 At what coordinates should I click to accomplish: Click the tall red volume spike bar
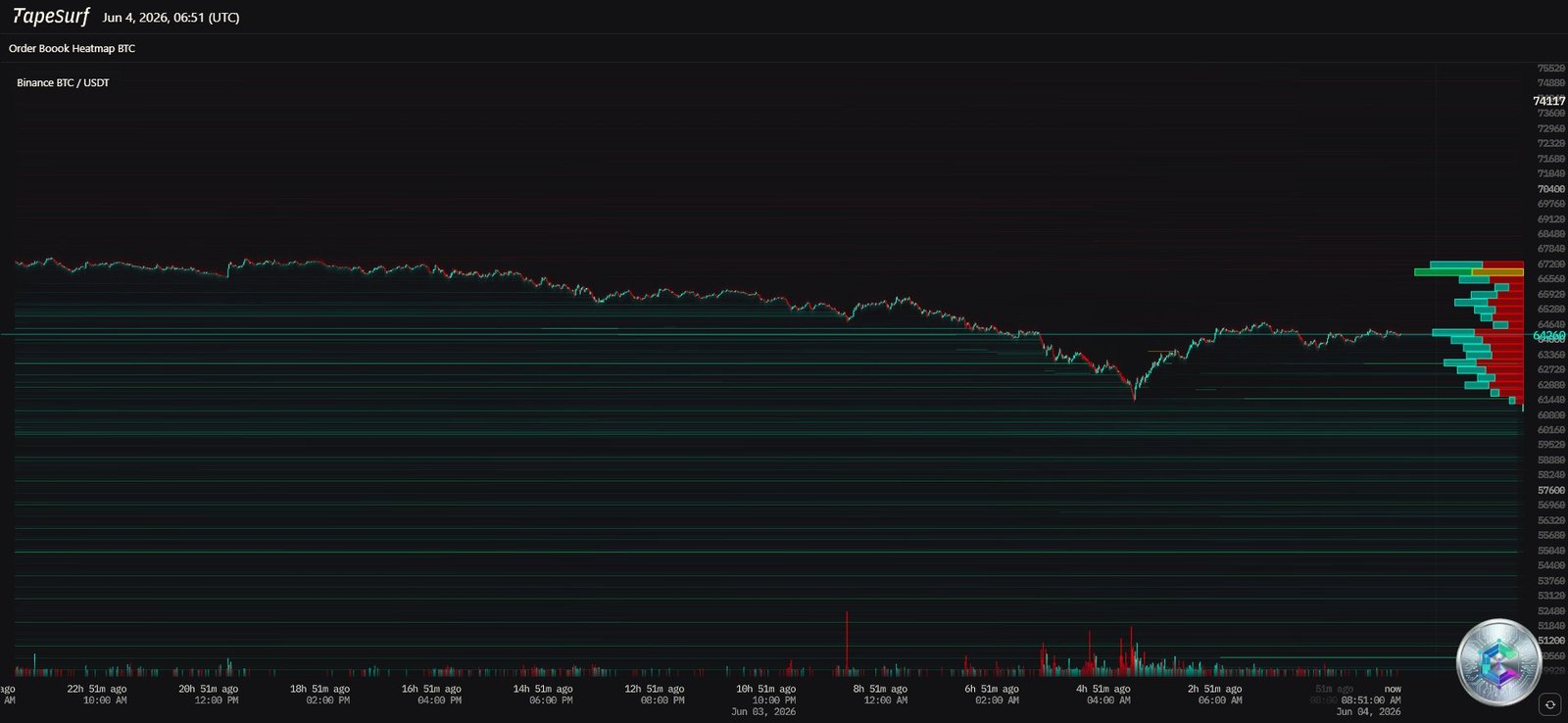click(x=846, y=644)
